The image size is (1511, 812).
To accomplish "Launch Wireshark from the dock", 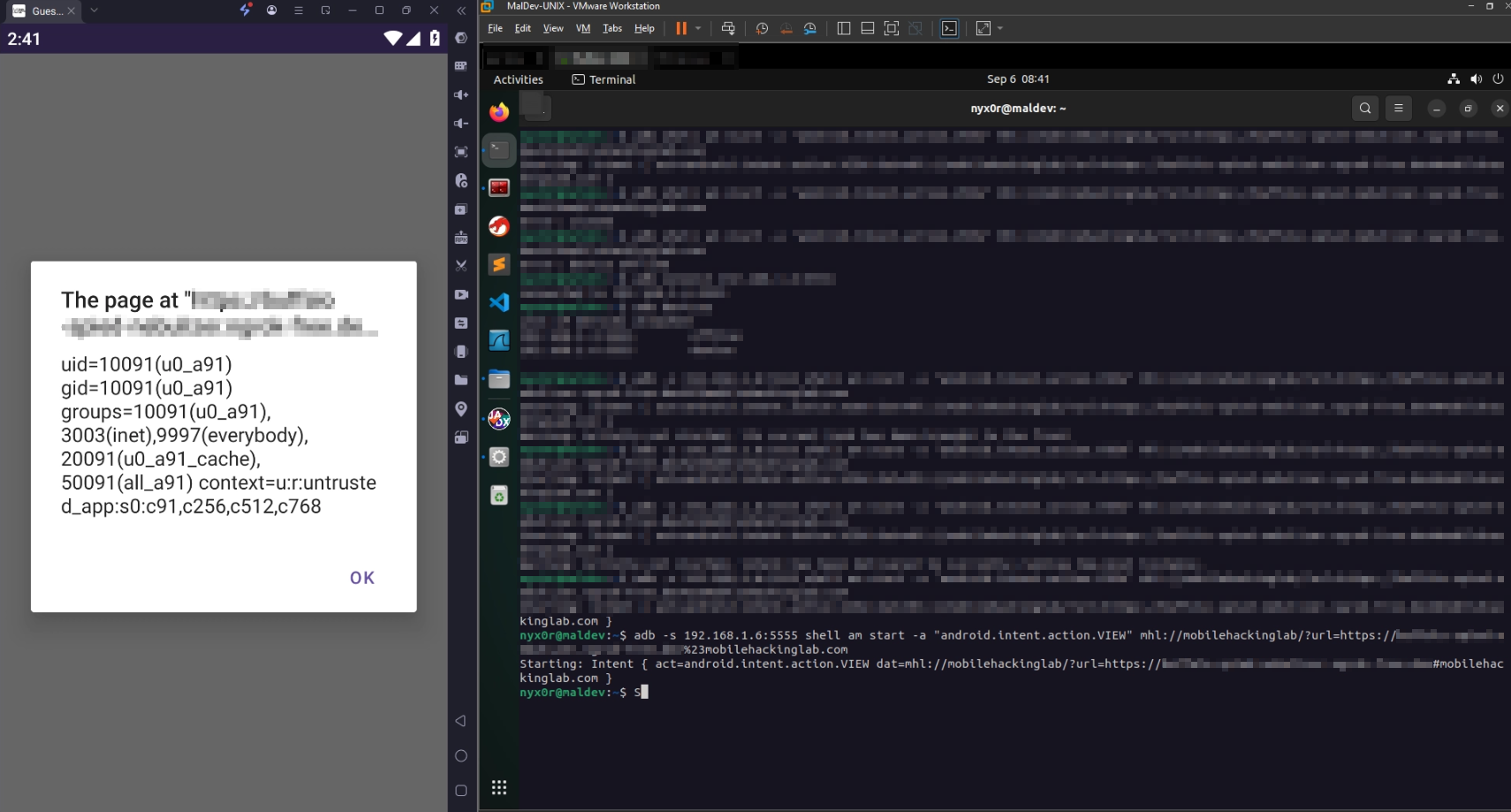I will pos(499,340).
